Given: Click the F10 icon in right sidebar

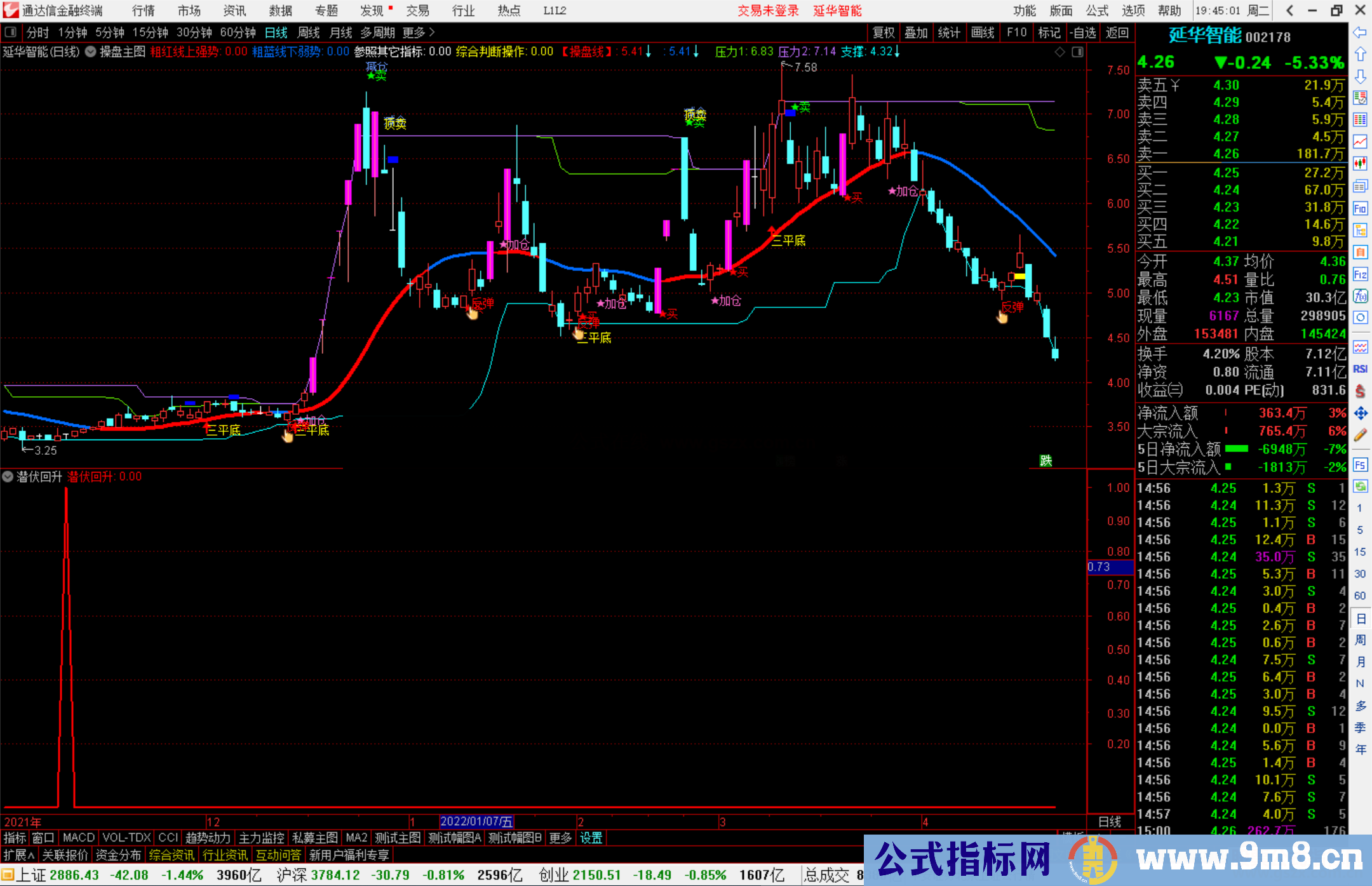Looking at the screenshot, I should [1360, 209].
